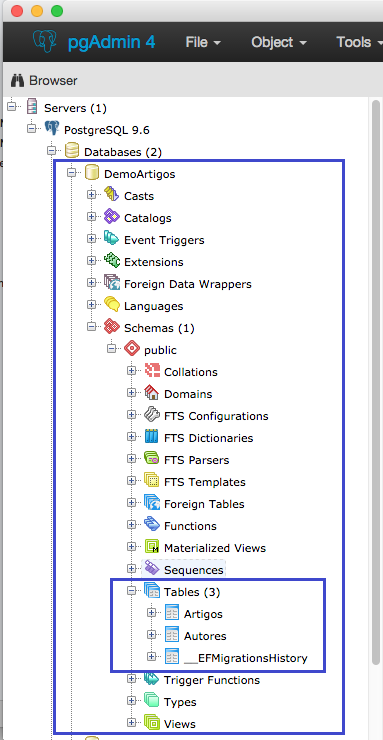Viewport: 383px width, 740px height.
Task: Select the Event Triggers icon
Action: [112, 239]
